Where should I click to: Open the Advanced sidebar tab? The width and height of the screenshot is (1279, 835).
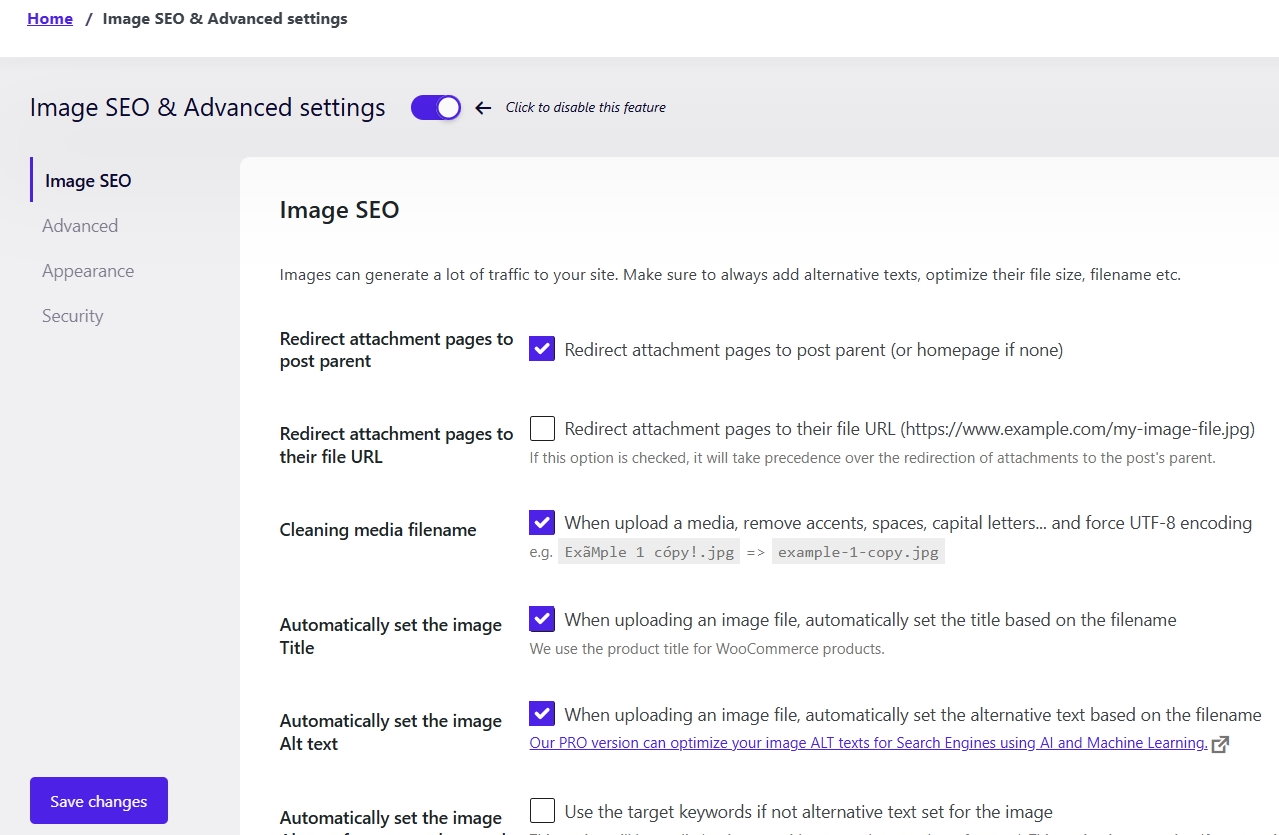coord(80,226)
